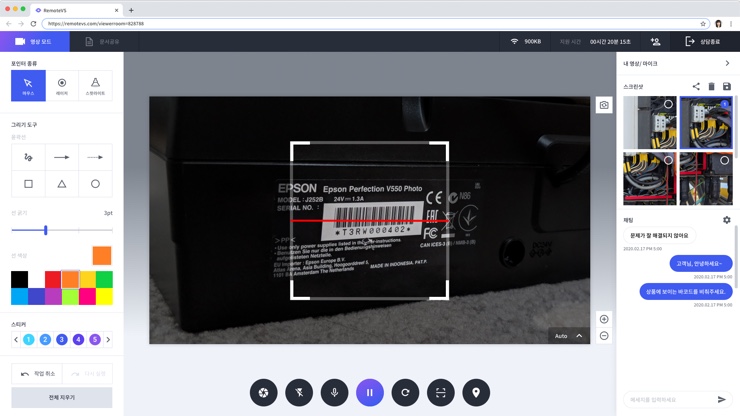Click the refresh rotate button
740x416 pixels.
tap(405, 392)
